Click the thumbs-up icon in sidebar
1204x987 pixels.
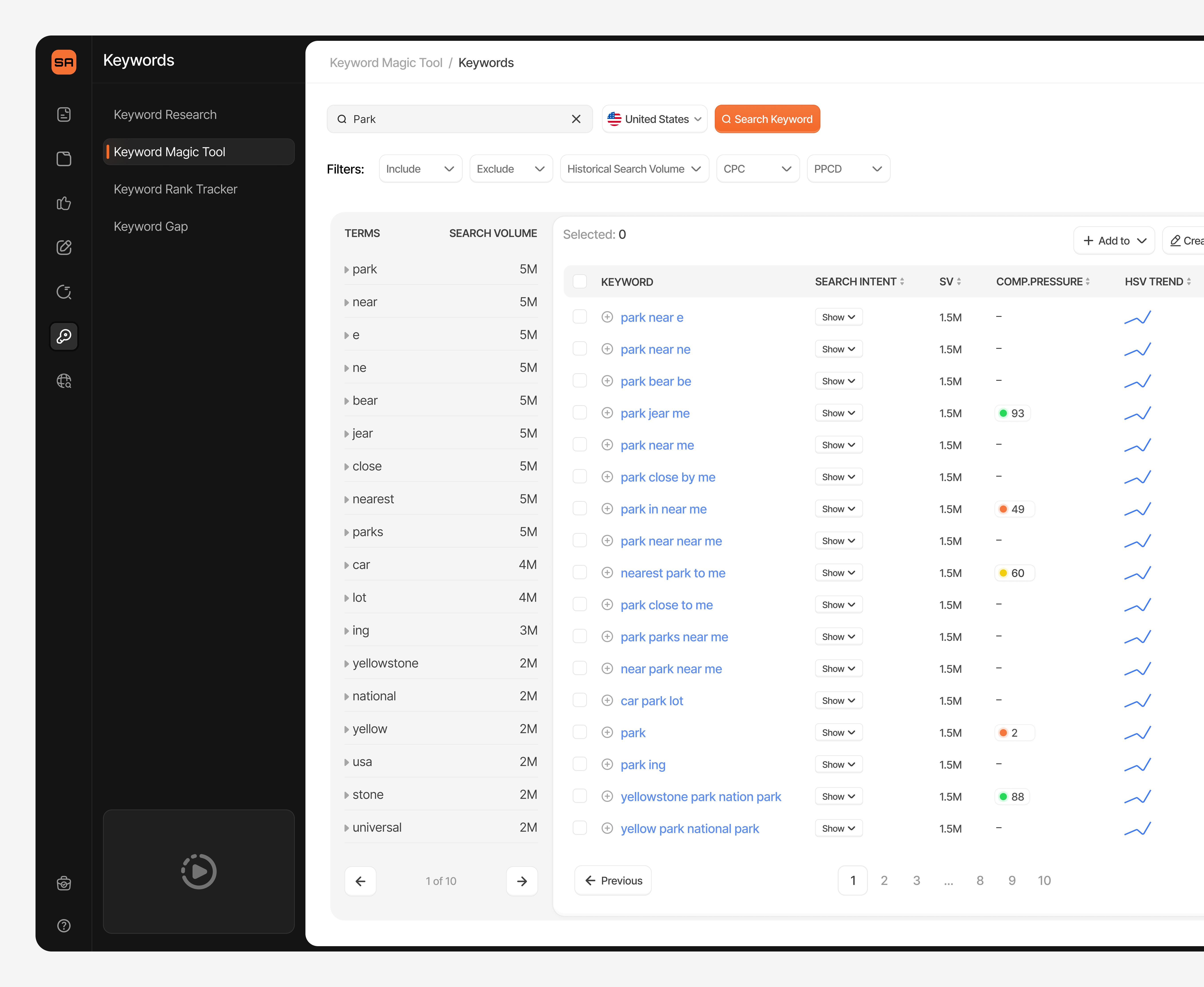[x=64, y=203]
